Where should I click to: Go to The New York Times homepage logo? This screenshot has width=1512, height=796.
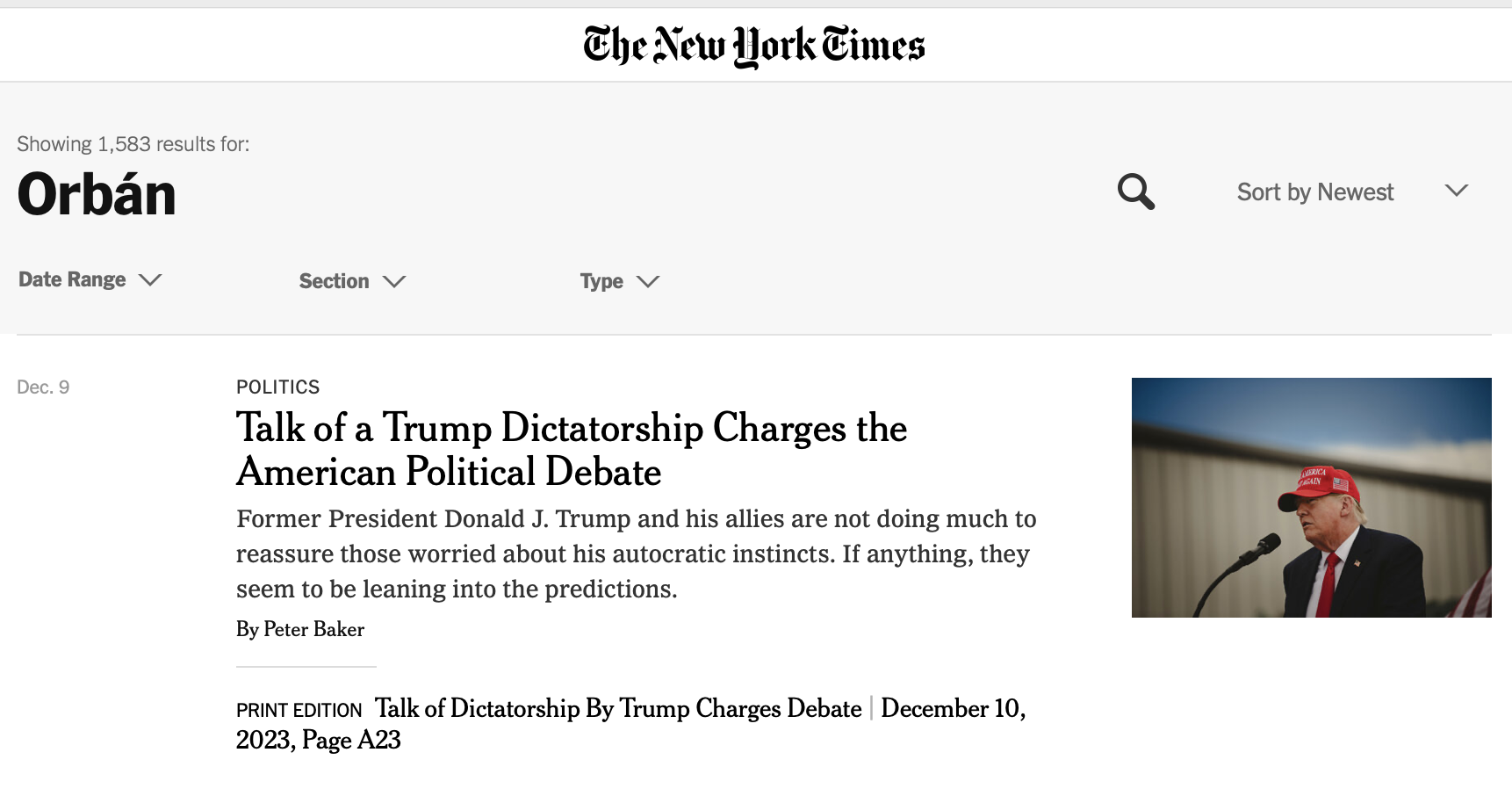(754, 46)
